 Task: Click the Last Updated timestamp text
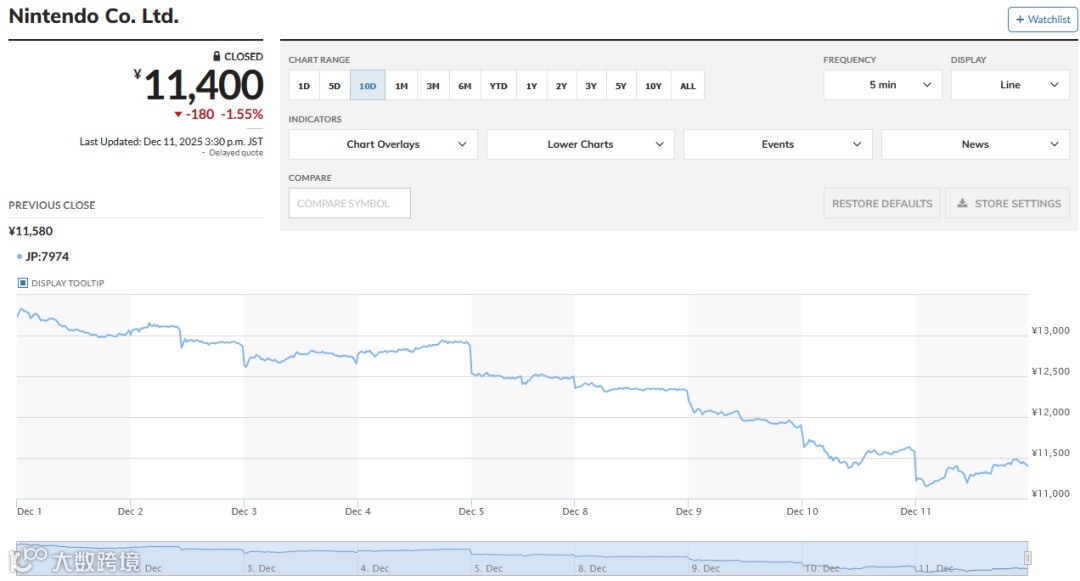coord(171,142)
